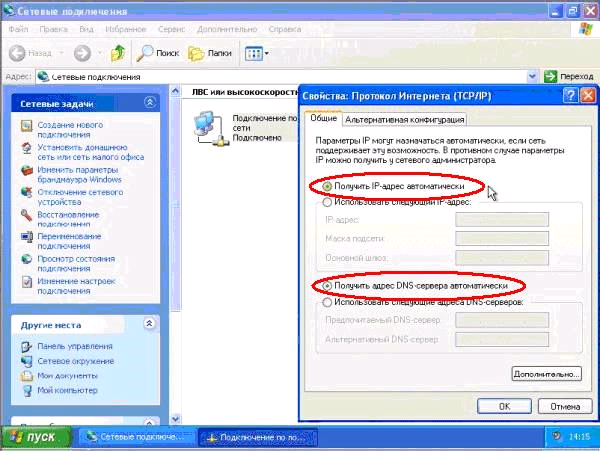Select Получить IP-адрес автоматически radio button
600x451 pixels.
point(327,187)
